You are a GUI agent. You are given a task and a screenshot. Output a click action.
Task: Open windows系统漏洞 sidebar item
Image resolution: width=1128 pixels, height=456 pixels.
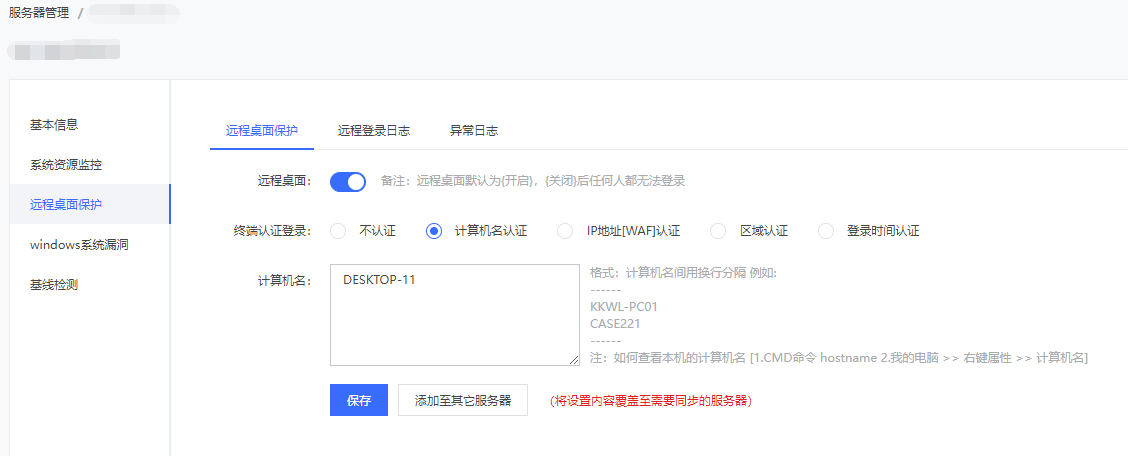(x=79, y=245)
